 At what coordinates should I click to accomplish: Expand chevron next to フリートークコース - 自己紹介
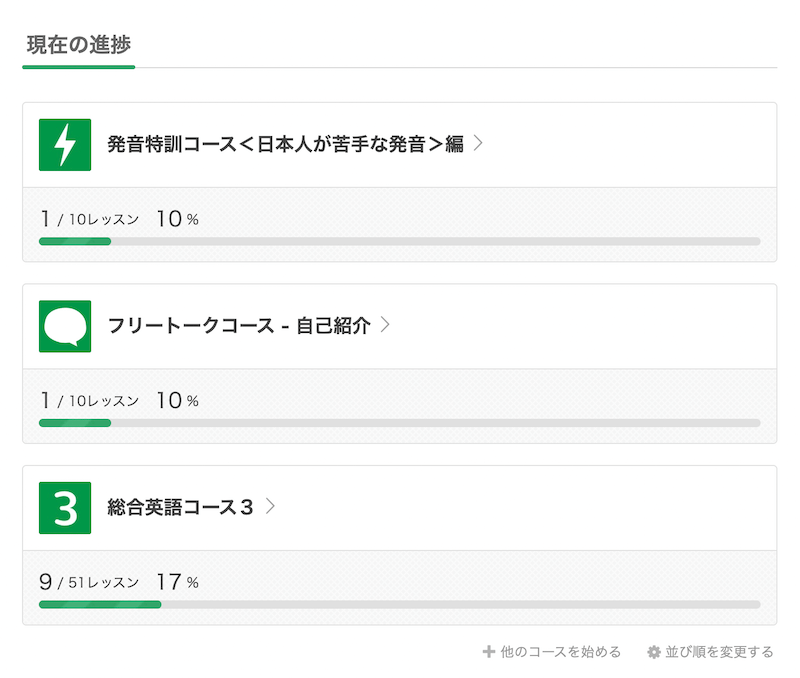point(385,325)
